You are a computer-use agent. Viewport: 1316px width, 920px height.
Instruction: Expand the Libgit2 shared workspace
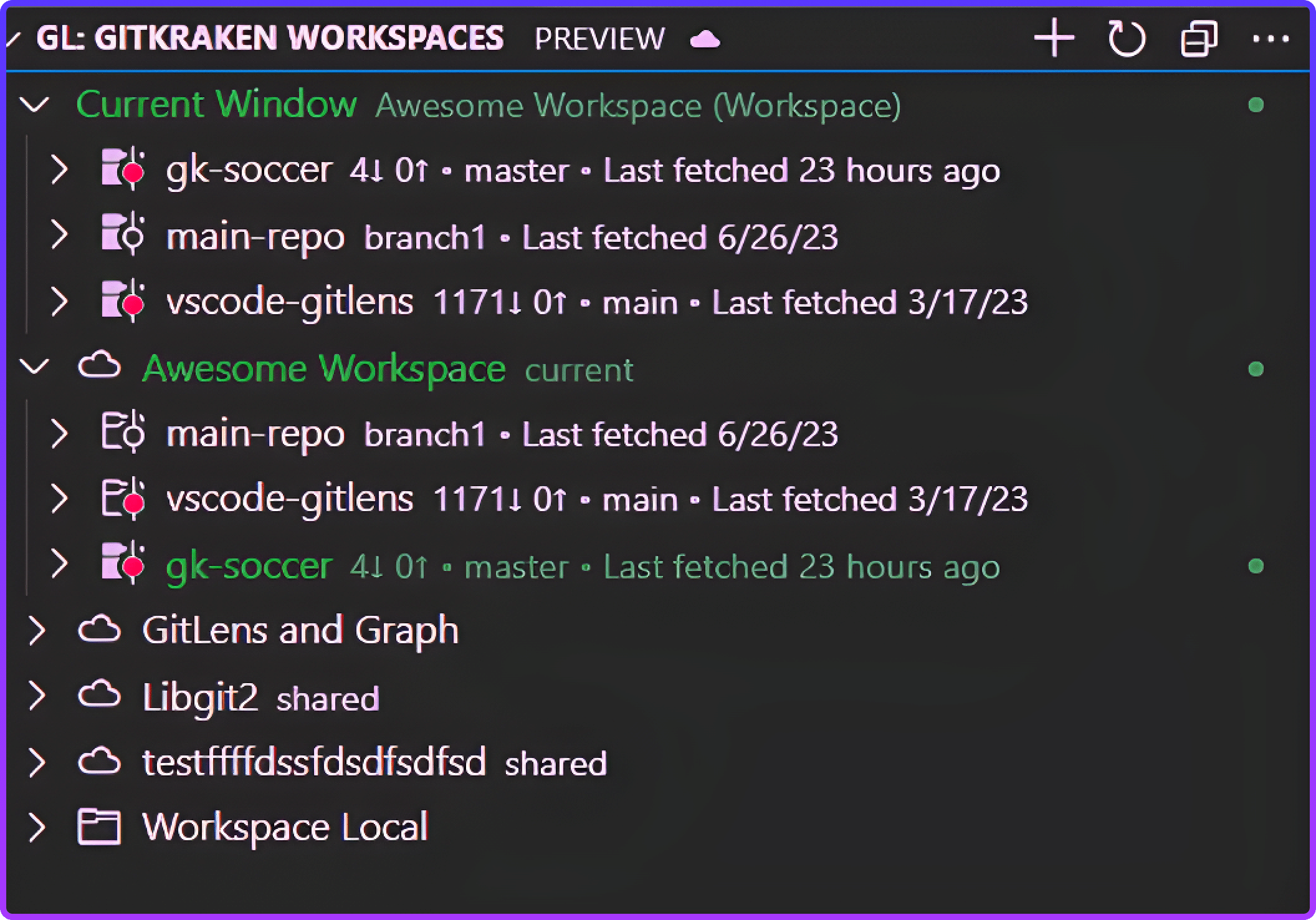[x=37, y=696]
